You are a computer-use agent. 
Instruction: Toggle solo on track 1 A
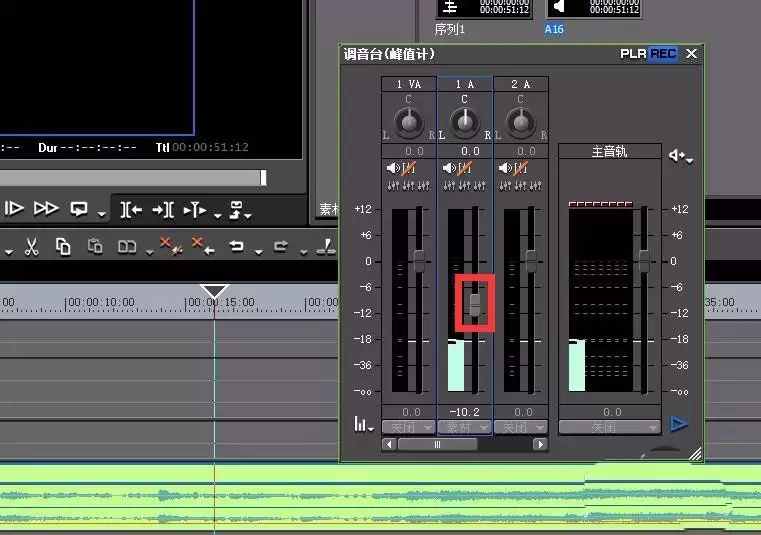coord(465,168)
